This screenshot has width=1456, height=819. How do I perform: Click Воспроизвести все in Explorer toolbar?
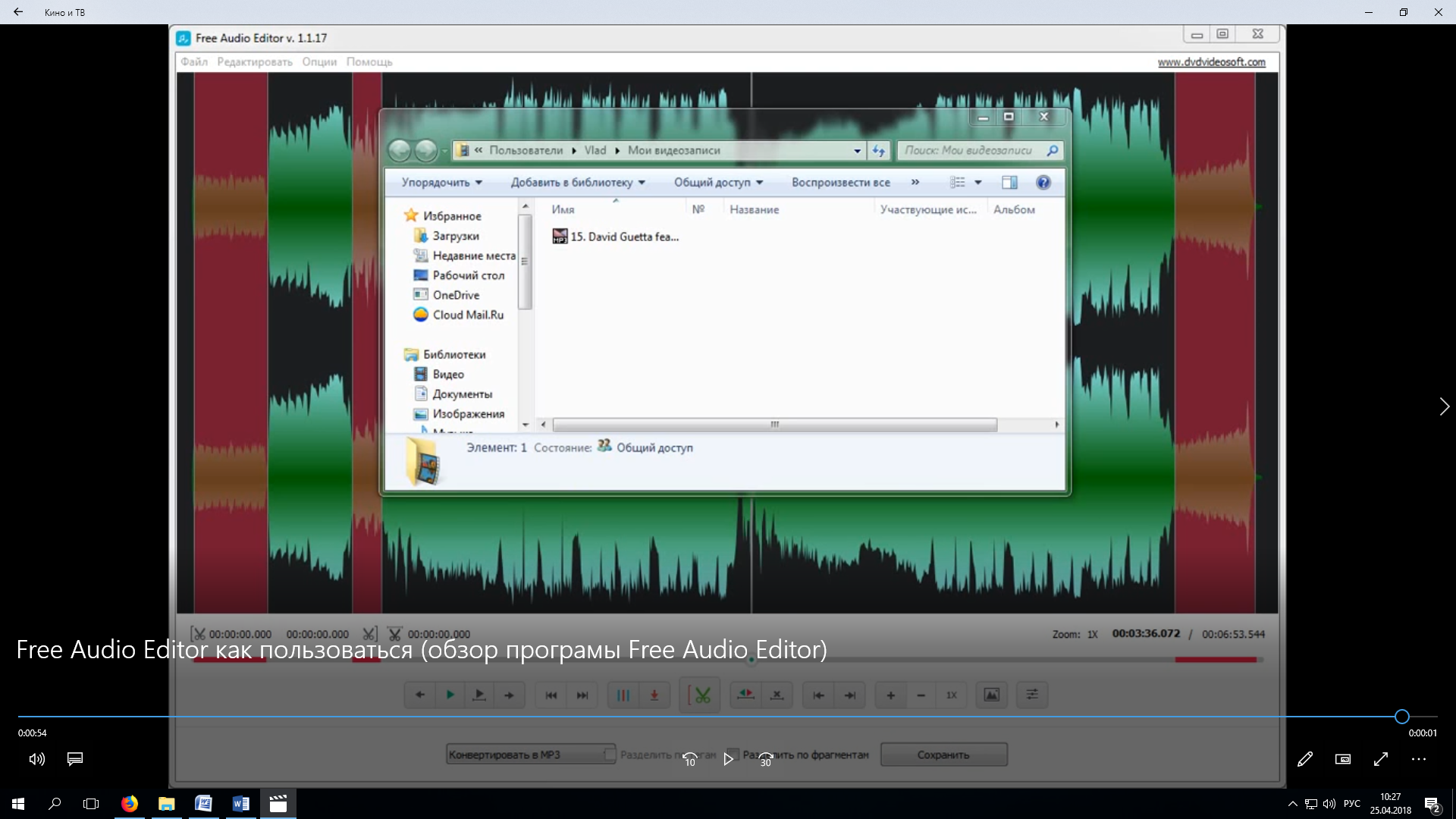tap(841, 183)
